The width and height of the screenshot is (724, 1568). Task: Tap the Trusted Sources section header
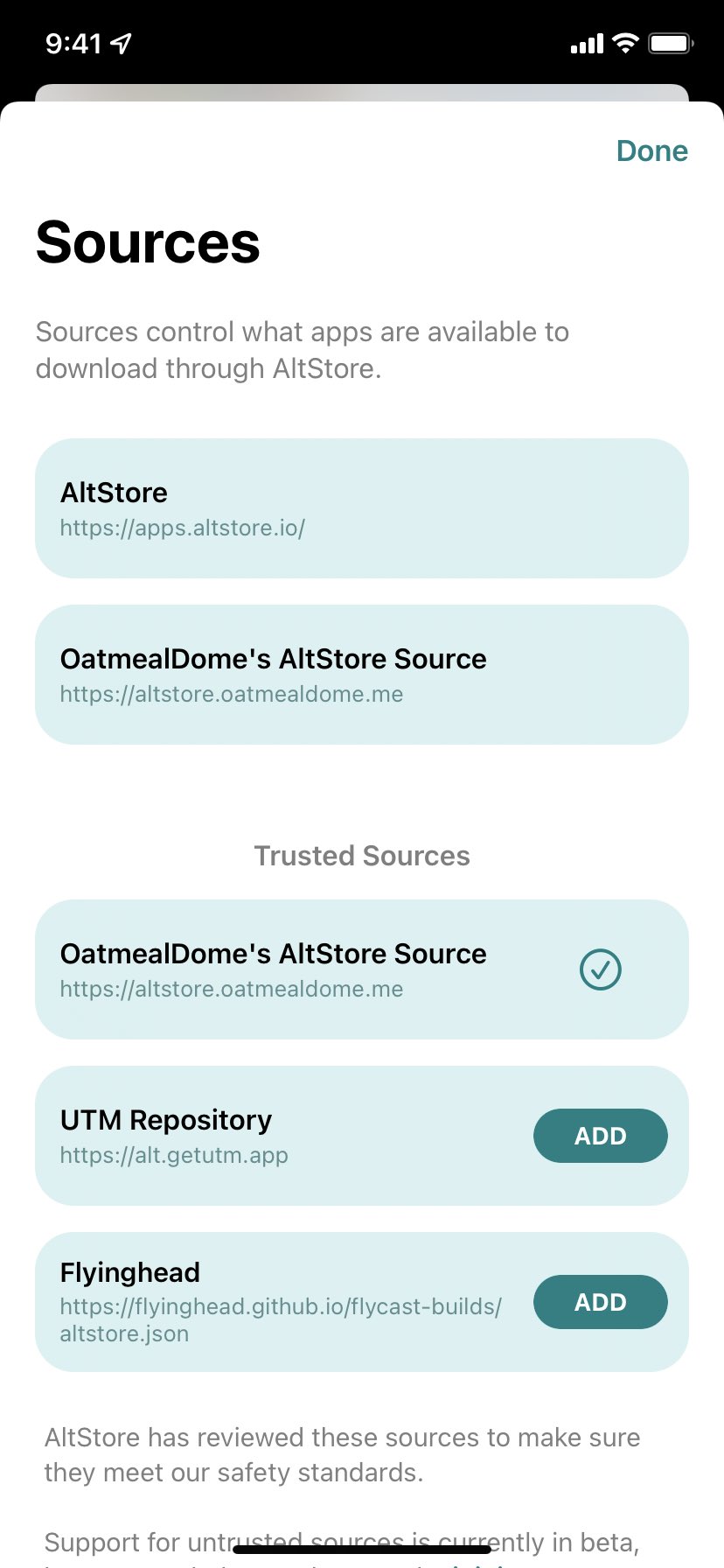coord(362,856)
